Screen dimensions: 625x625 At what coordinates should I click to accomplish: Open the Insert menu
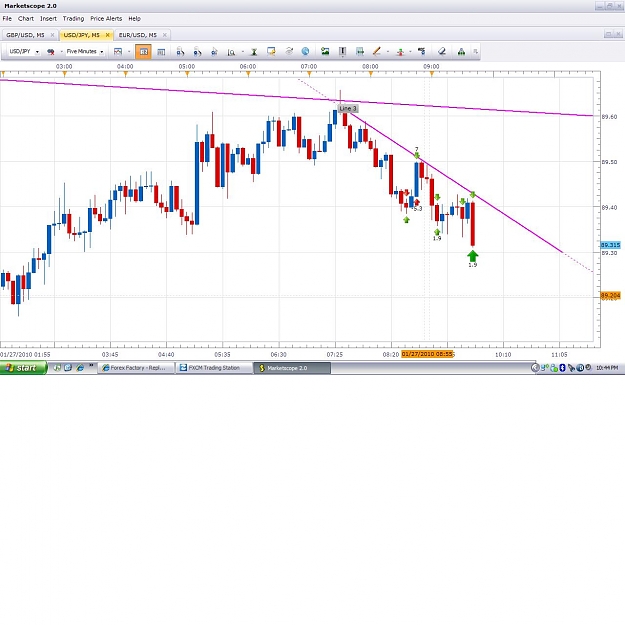pyautogui.click(x=48, y=18)
